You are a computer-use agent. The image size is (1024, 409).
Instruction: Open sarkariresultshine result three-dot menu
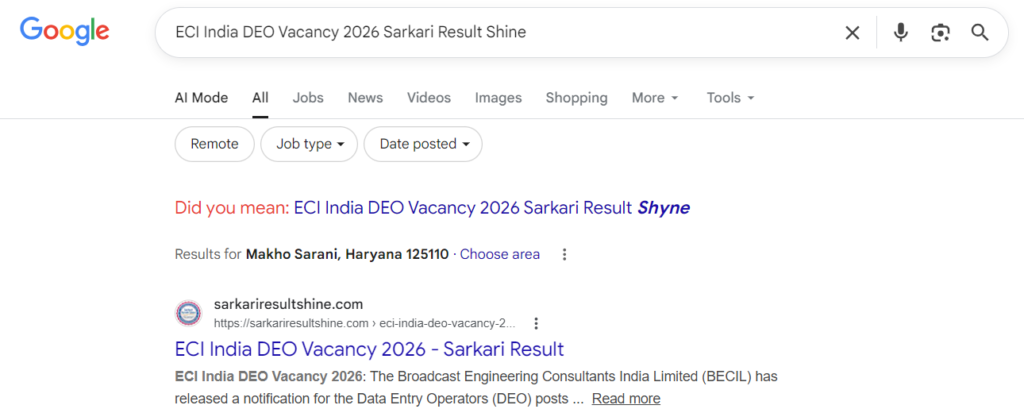click(x=536, y=323)
